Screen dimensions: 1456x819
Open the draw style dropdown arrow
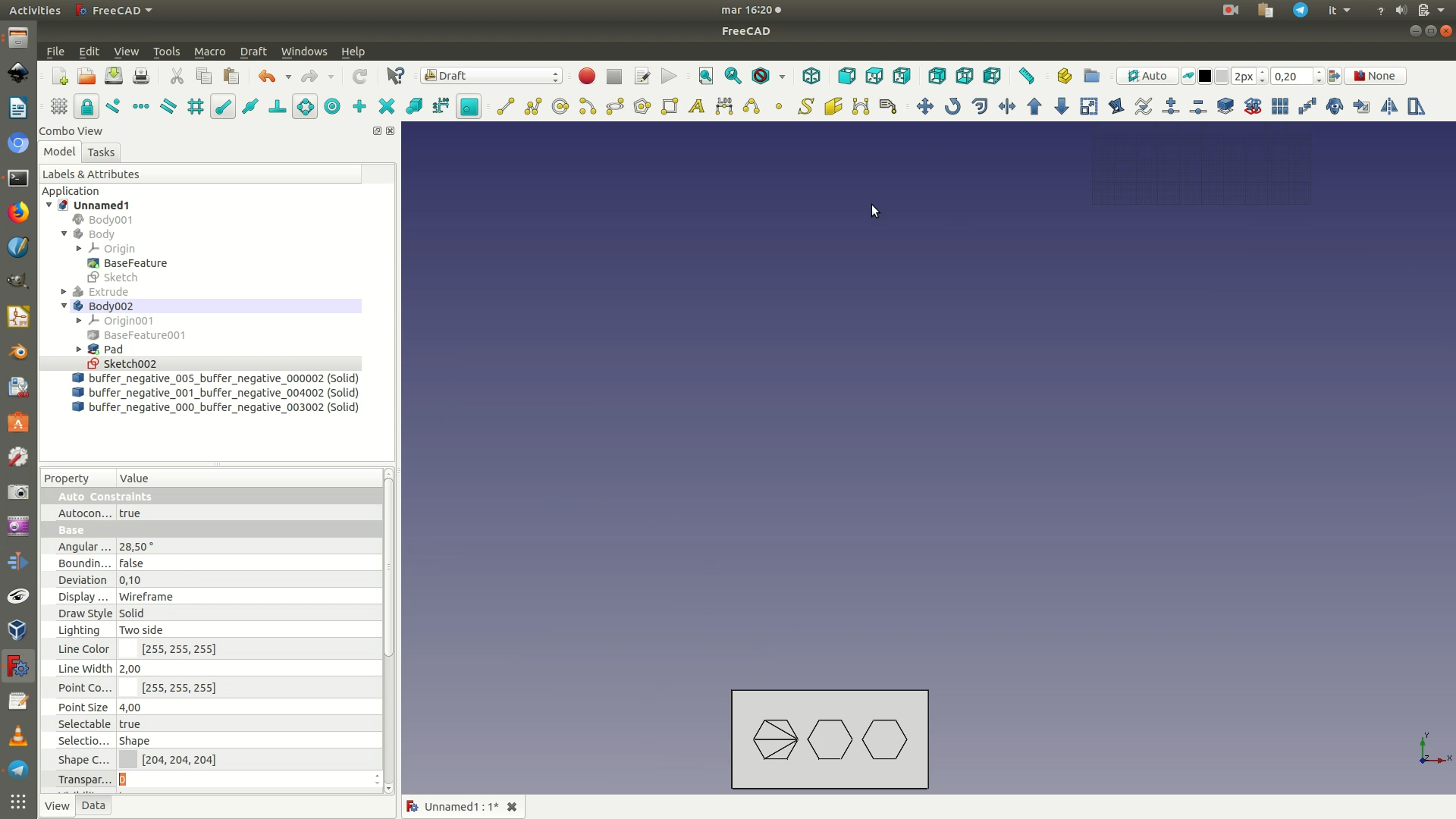coord(782,77)
